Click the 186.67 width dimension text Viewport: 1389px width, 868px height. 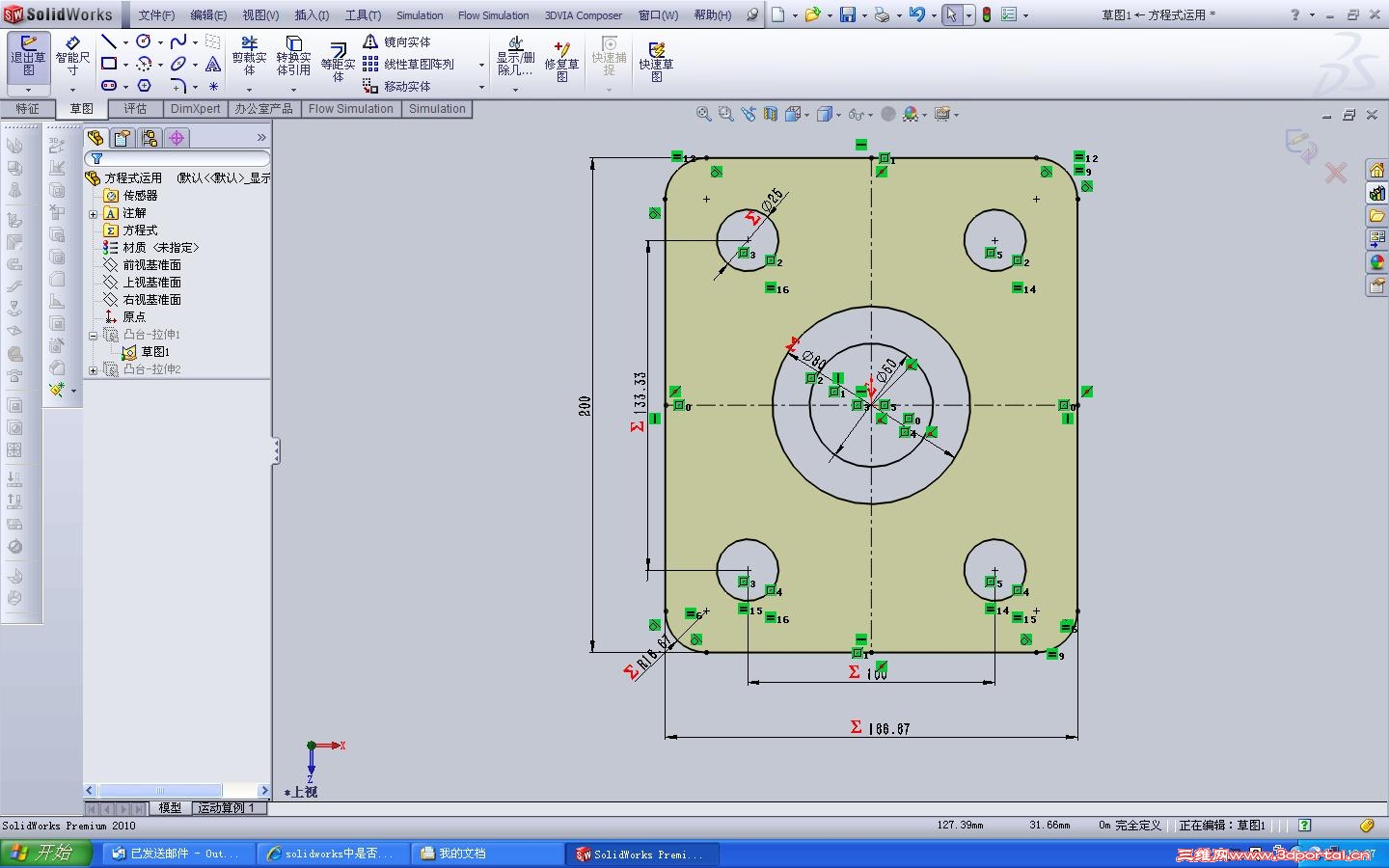coord(888,729)
